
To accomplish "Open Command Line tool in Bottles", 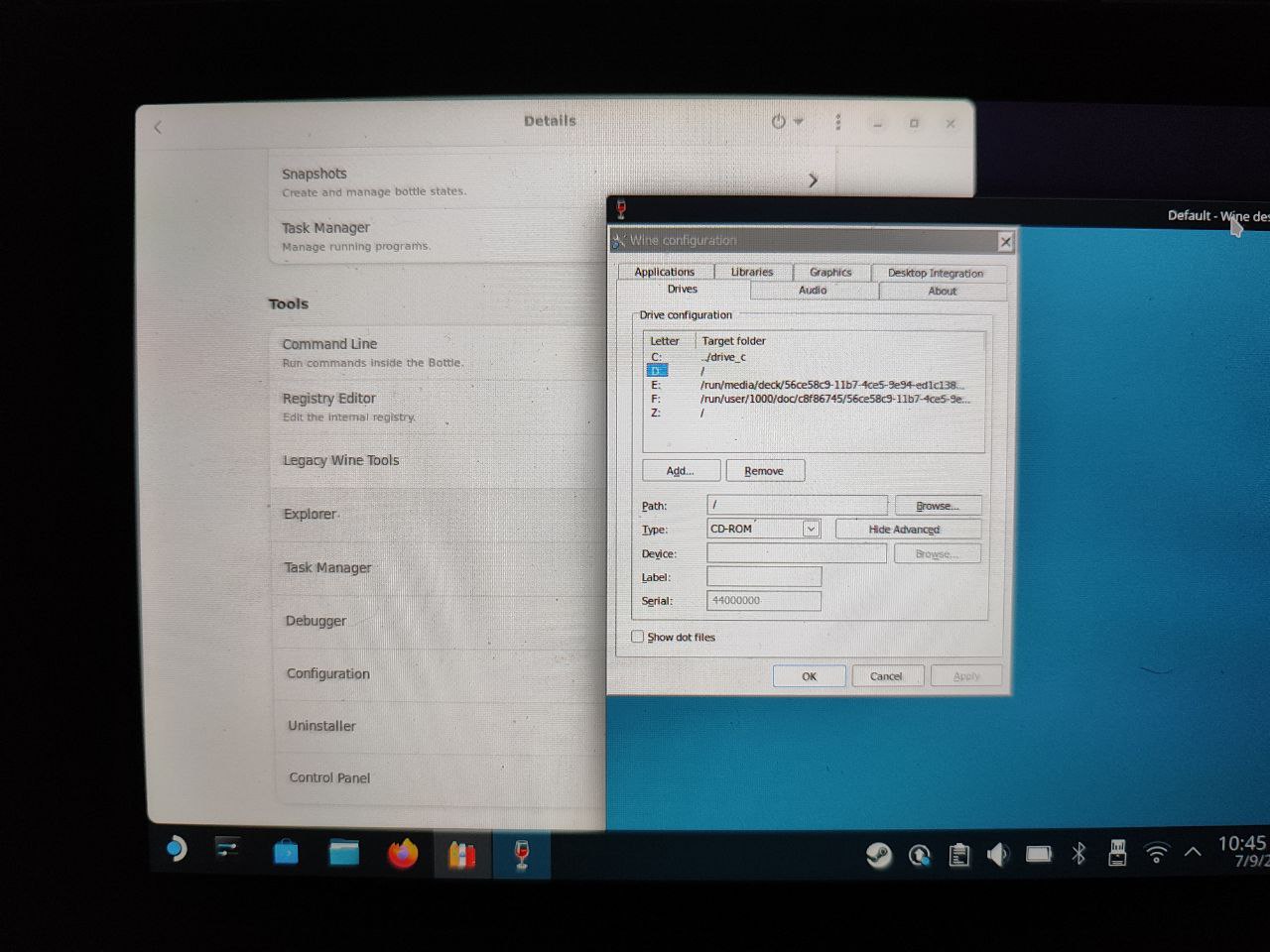I will (437, 352).
